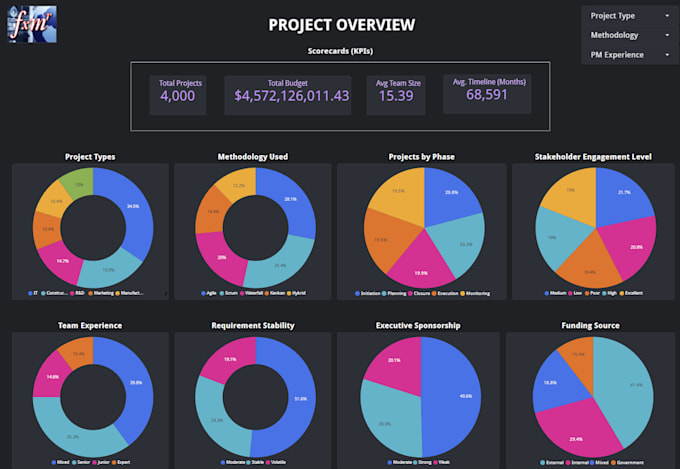Click the Expert legend entry in Team Experience

click(121, 462)
